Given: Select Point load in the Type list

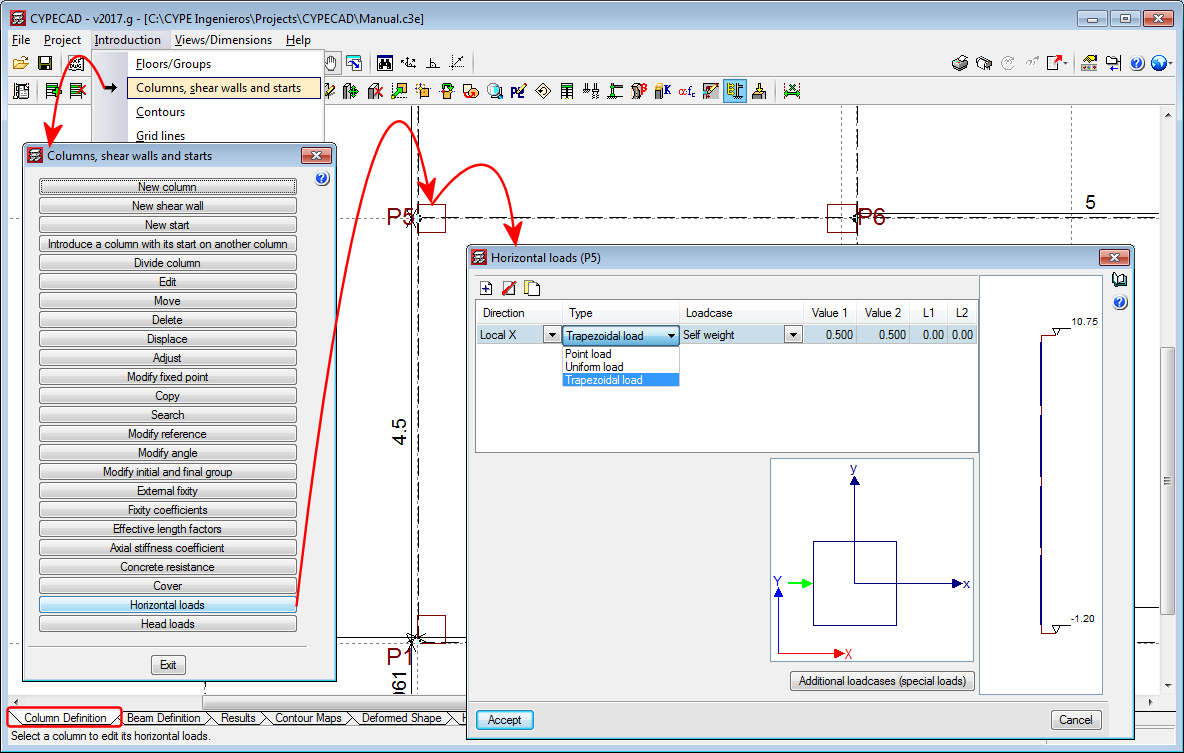Looking at the screenshot, I should point(588,354).
